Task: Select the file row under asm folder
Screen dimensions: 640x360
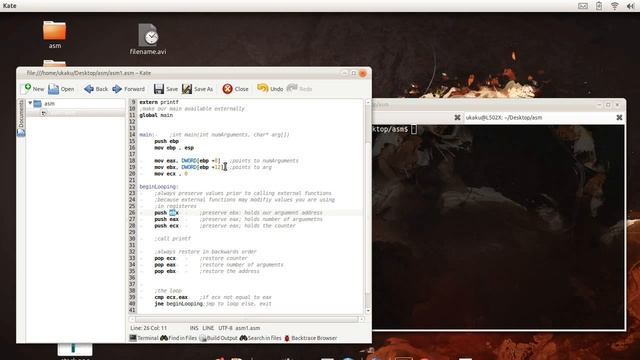Action: pos(76,113)
